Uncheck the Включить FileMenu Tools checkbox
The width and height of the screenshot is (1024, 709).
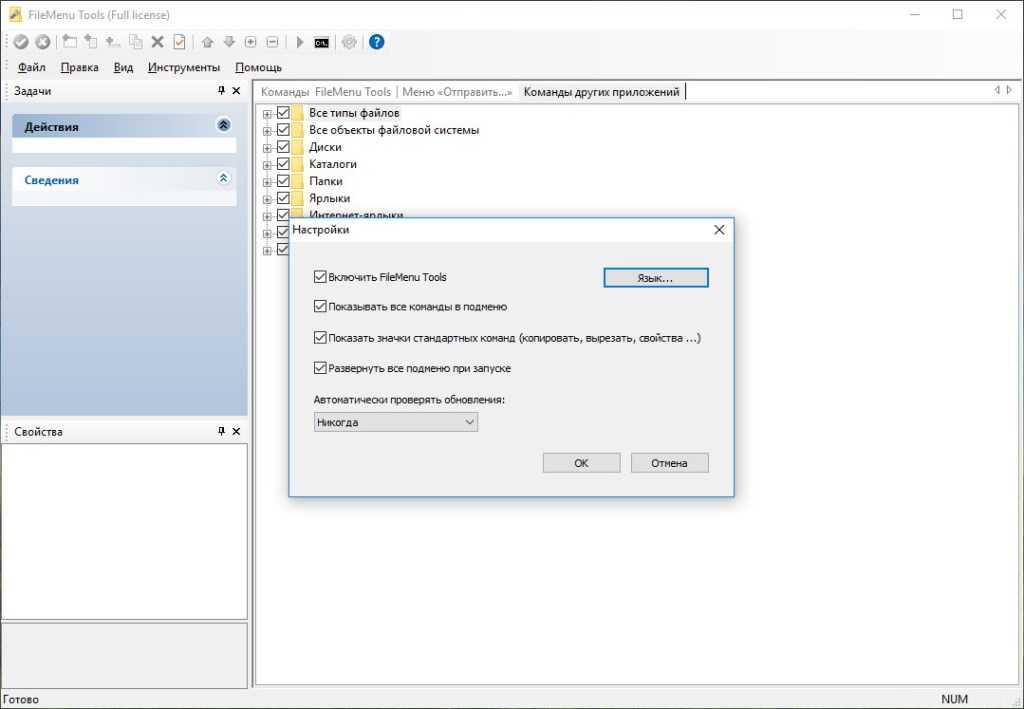point(320,277)
